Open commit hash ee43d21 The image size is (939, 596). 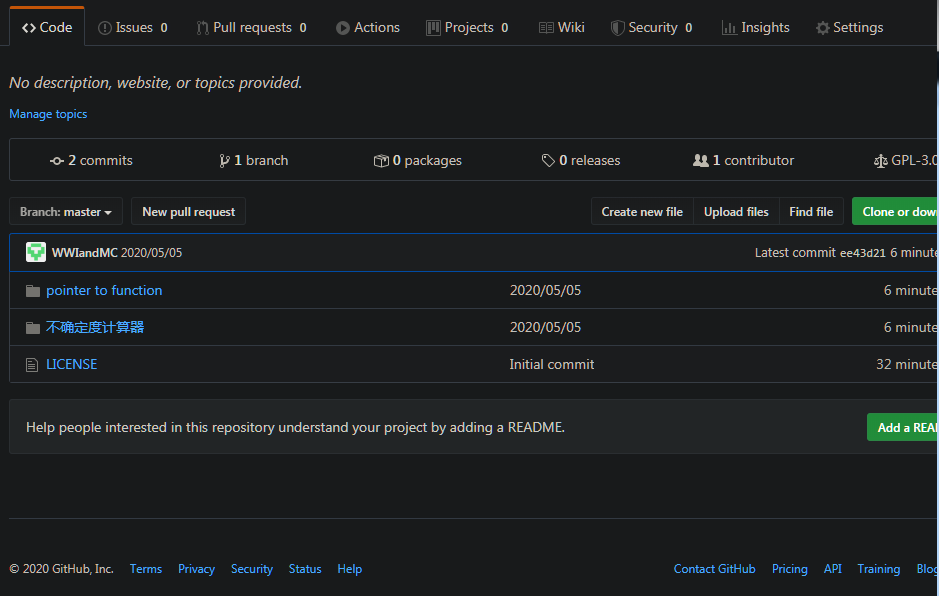(862, 253)
